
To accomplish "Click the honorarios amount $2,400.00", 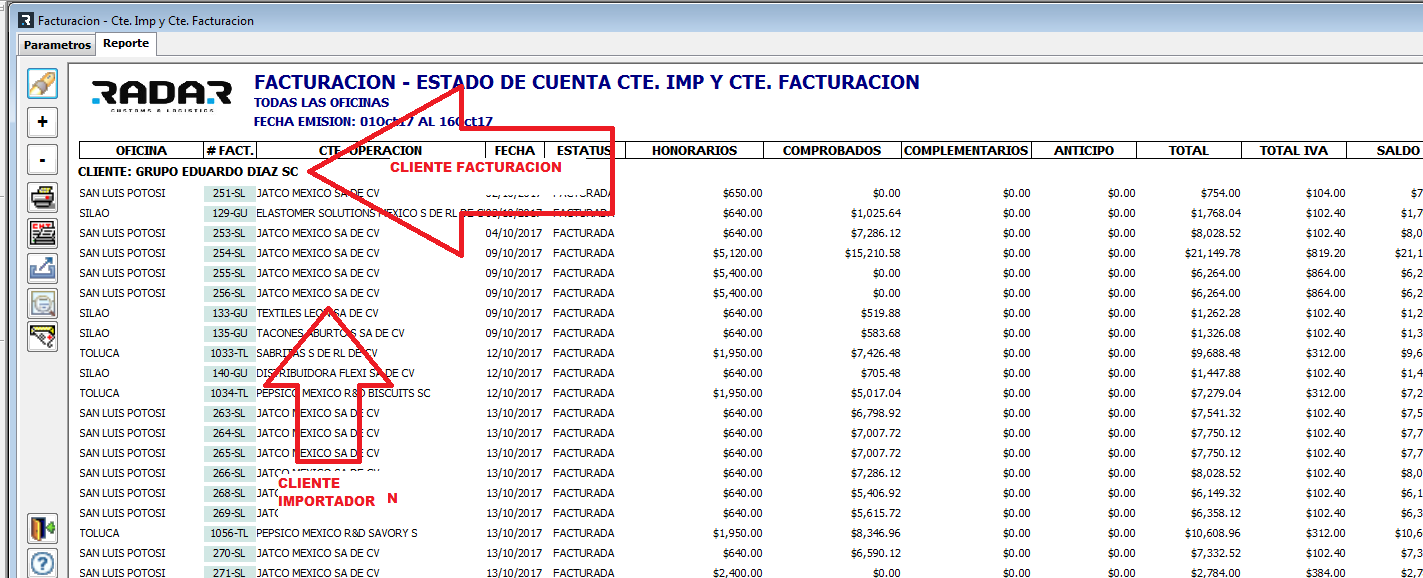I will tap(738, 573).
